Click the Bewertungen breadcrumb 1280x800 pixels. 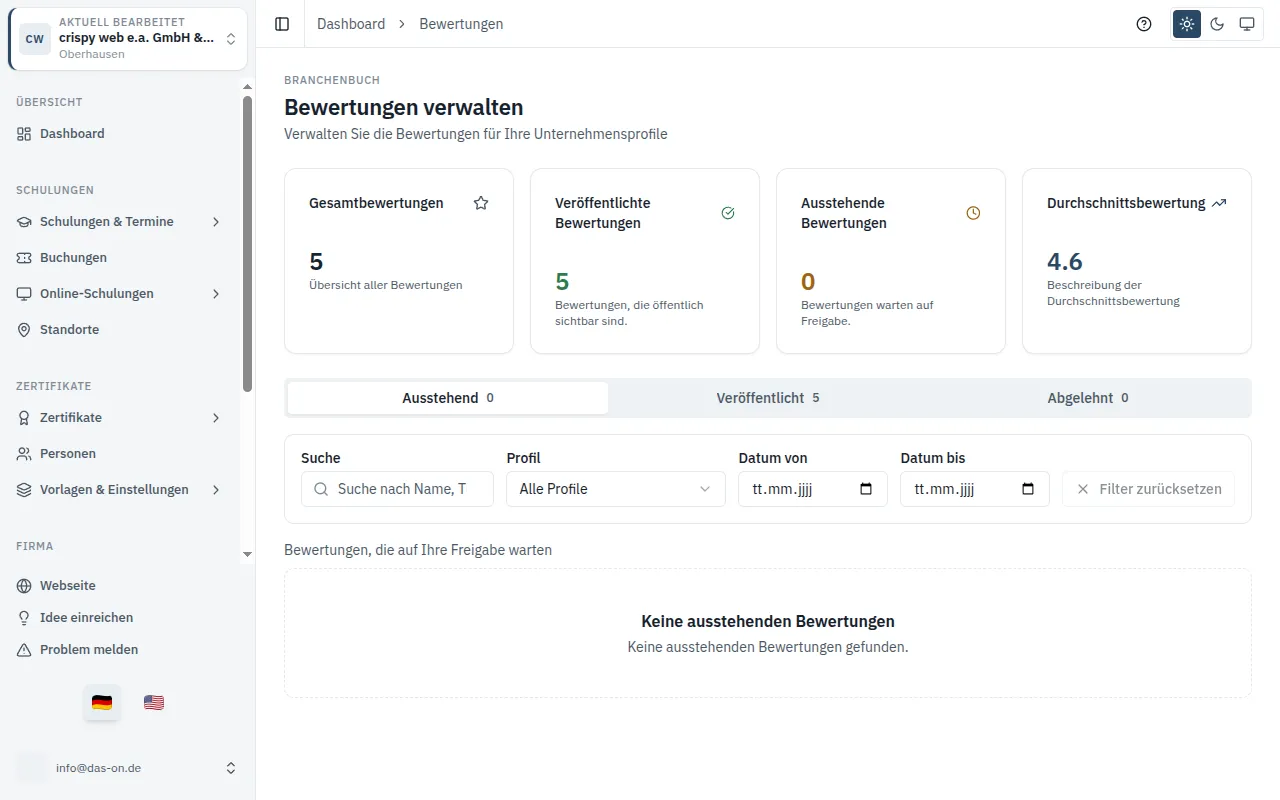coord(461,24)
